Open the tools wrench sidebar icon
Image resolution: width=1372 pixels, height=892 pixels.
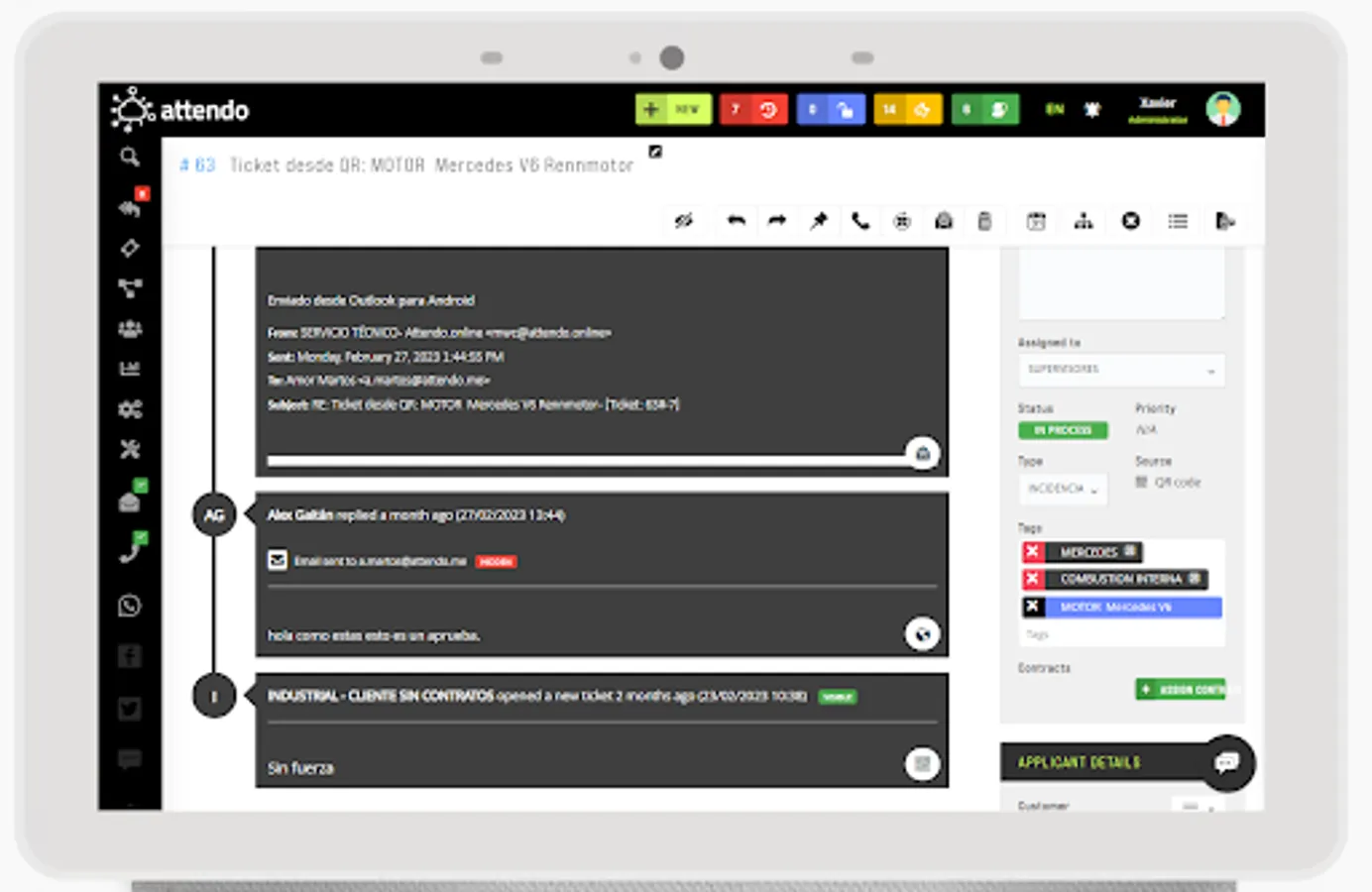click(130, 450)
